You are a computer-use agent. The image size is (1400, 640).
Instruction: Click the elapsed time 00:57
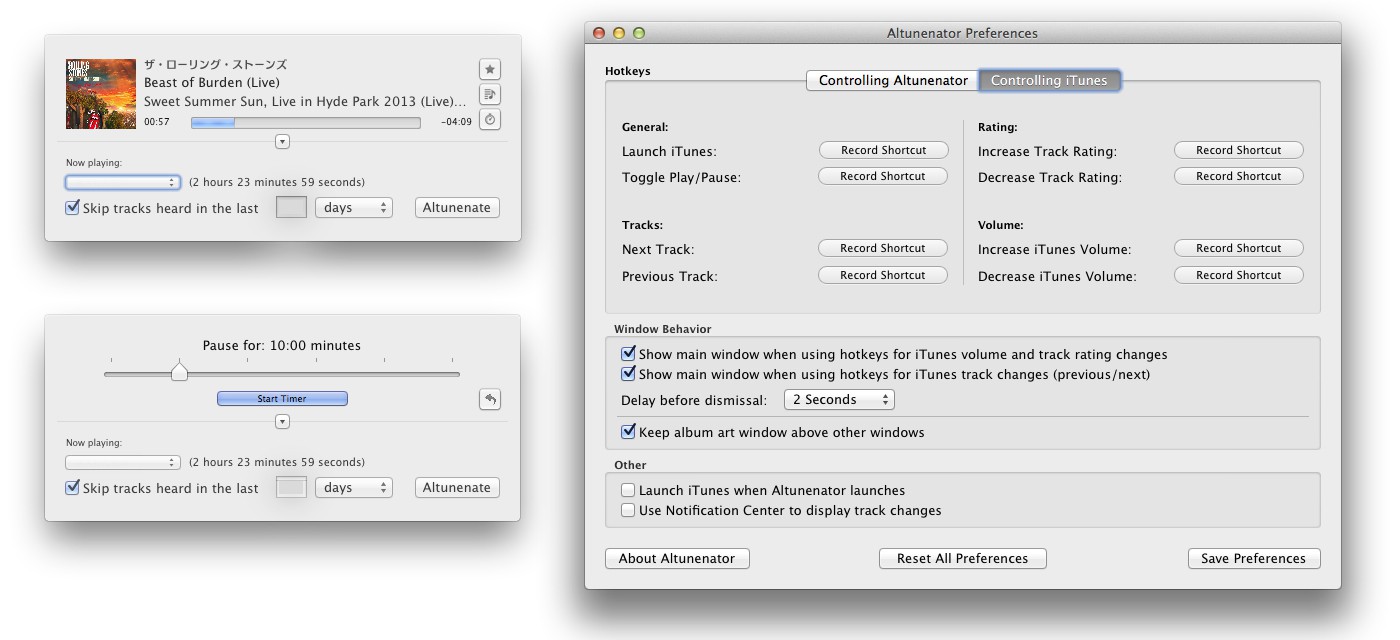pos(157,122)
